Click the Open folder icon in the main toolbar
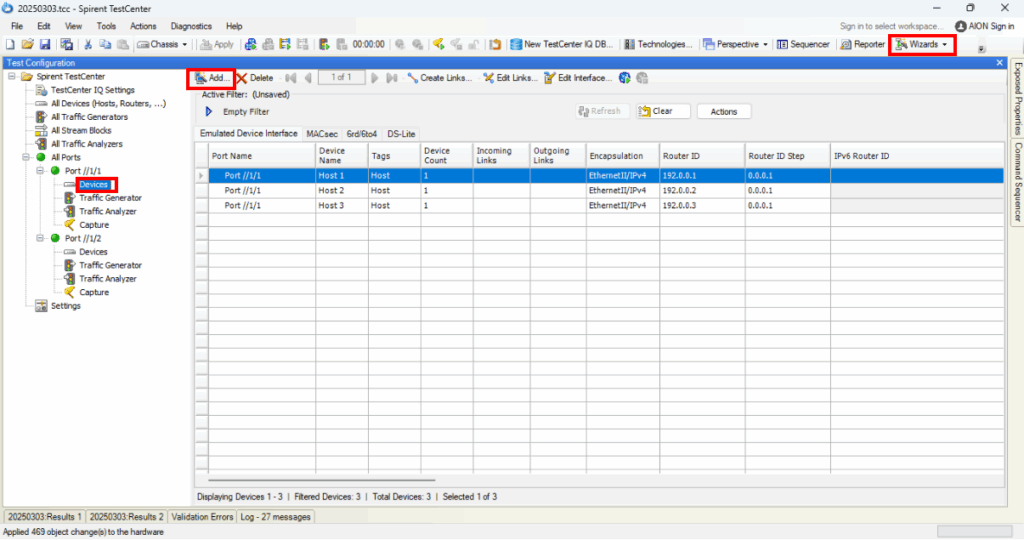Viewport: 1024px width, 540px height. 27,44
